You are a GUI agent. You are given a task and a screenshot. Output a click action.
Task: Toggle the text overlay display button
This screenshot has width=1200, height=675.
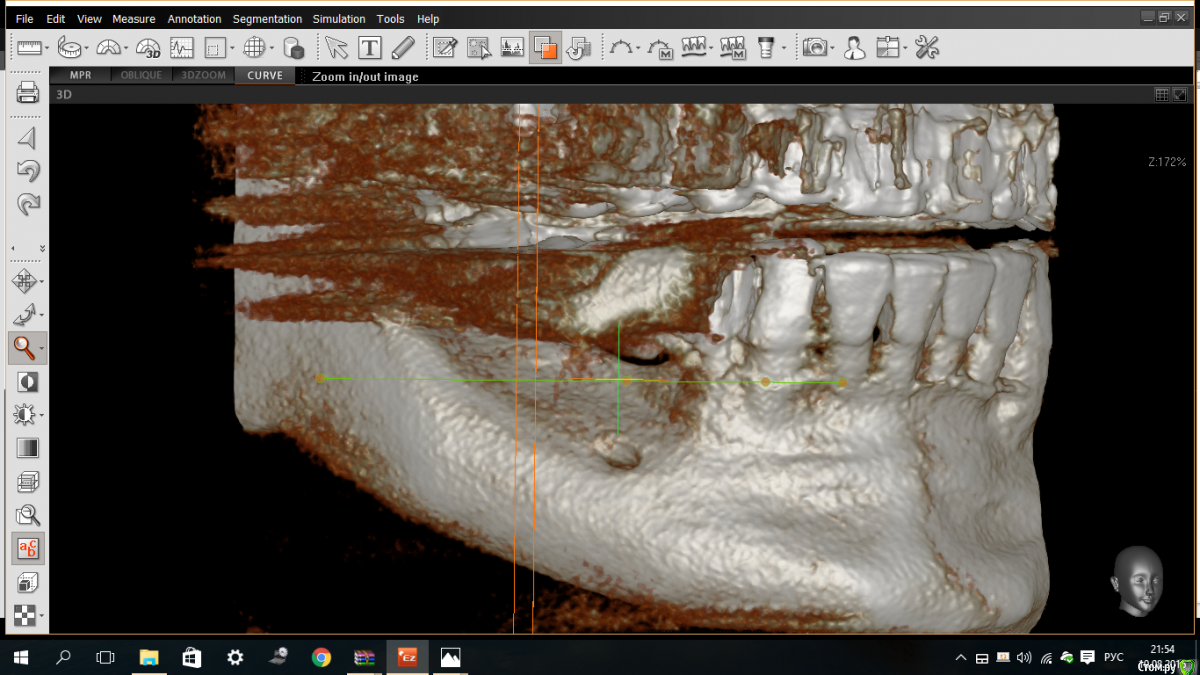(x=28, y=548)
